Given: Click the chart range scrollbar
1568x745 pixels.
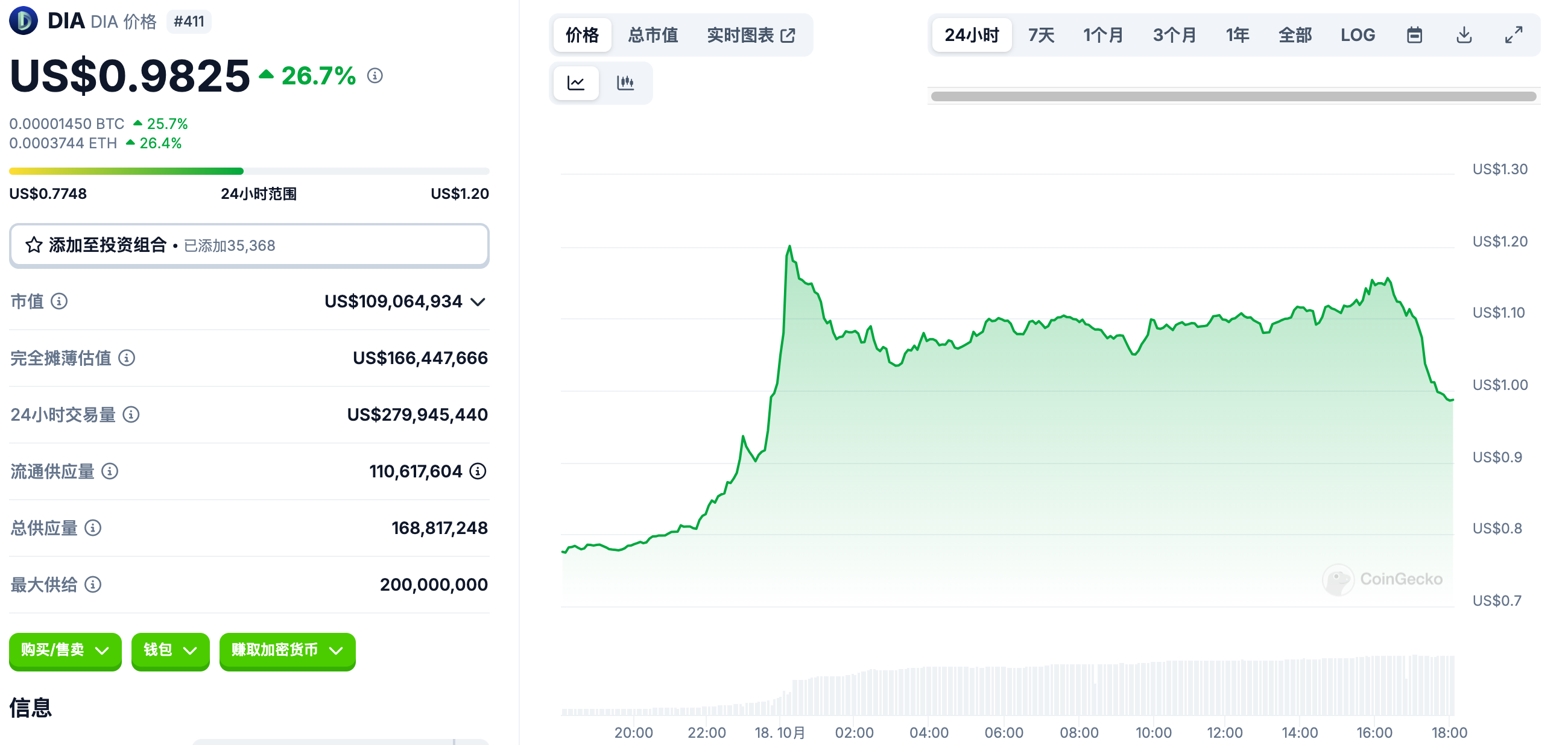Looking at the screenshot, I should 1233,96.
